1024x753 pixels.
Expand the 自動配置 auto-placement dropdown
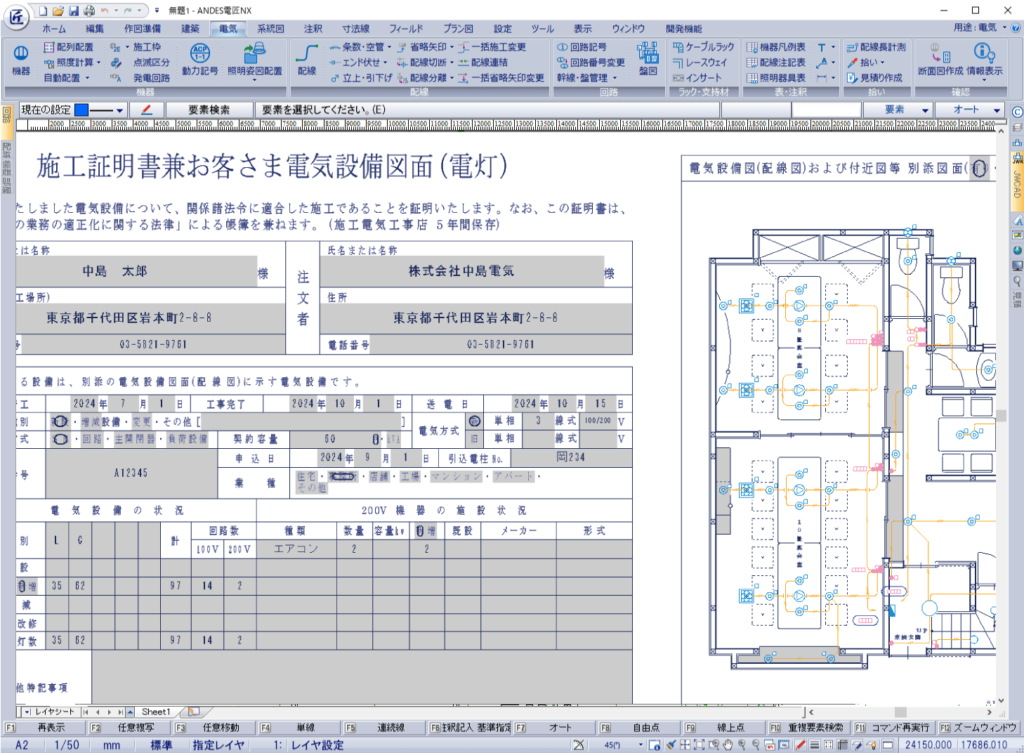(87, 79)
